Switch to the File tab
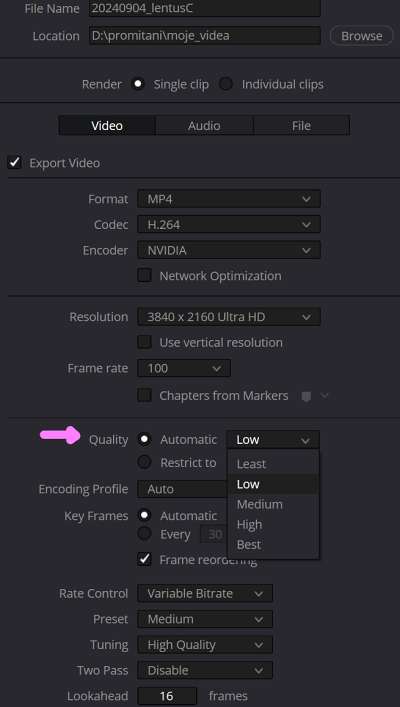 point(301,125)
